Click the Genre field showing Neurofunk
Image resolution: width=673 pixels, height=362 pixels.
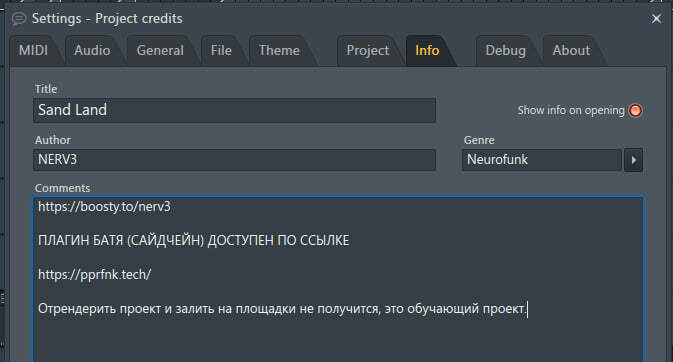tap(542, 160)
